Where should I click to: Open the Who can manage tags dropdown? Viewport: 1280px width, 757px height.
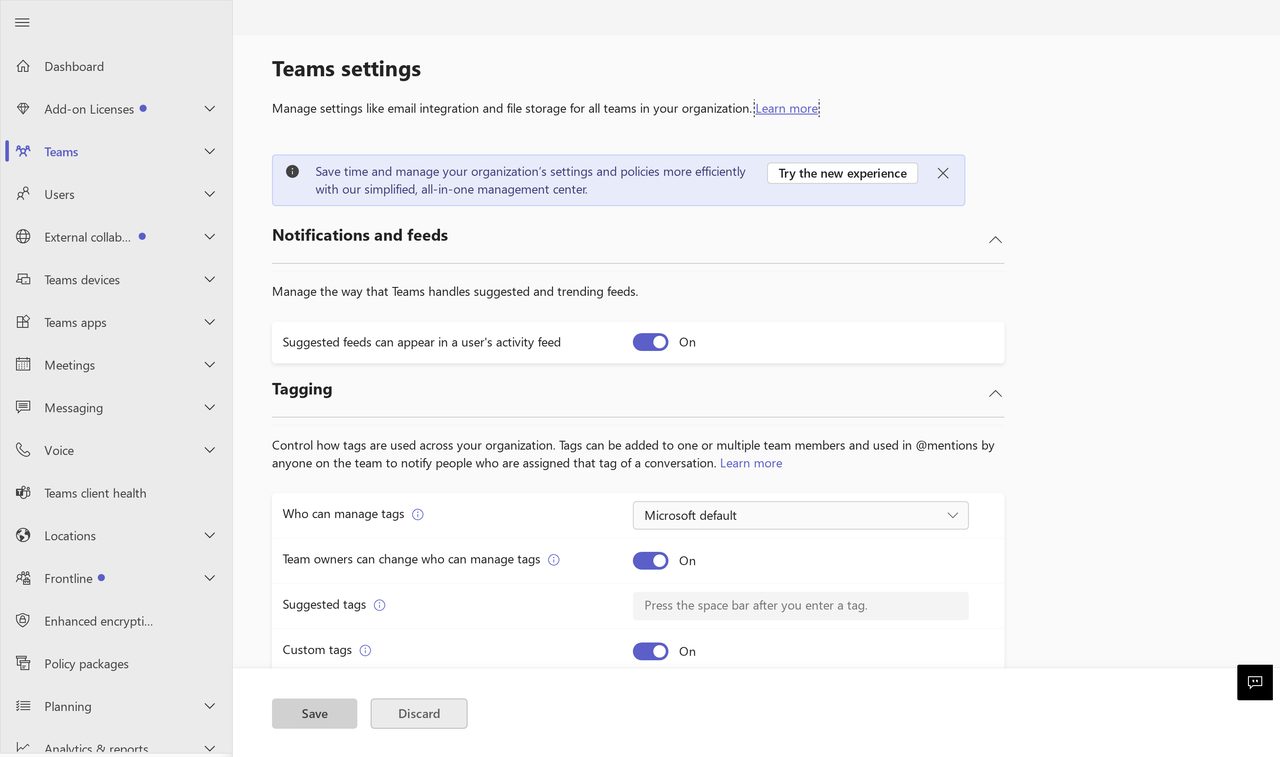[800, 515]
